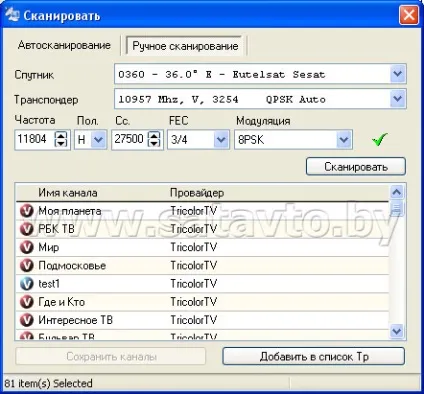424x394 pixels.
Task: Click the Сканировать window title icon
Action: click(x=12, y=15)
